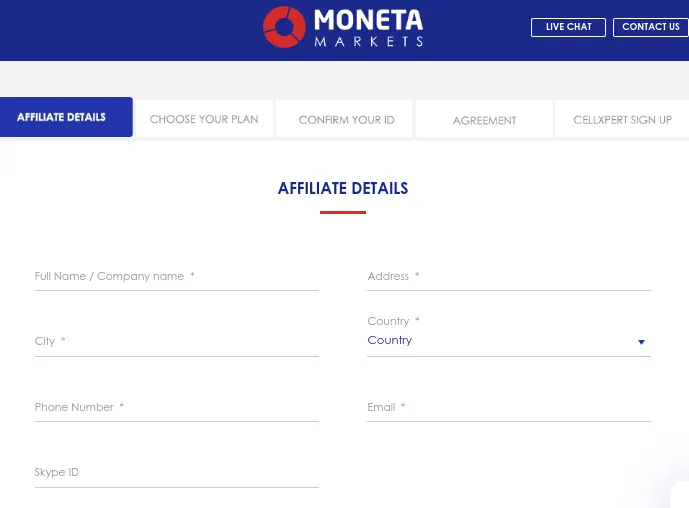Select the Skype ID field
Viewport: 689px width, 508px height.
click(x=176, y=473)
